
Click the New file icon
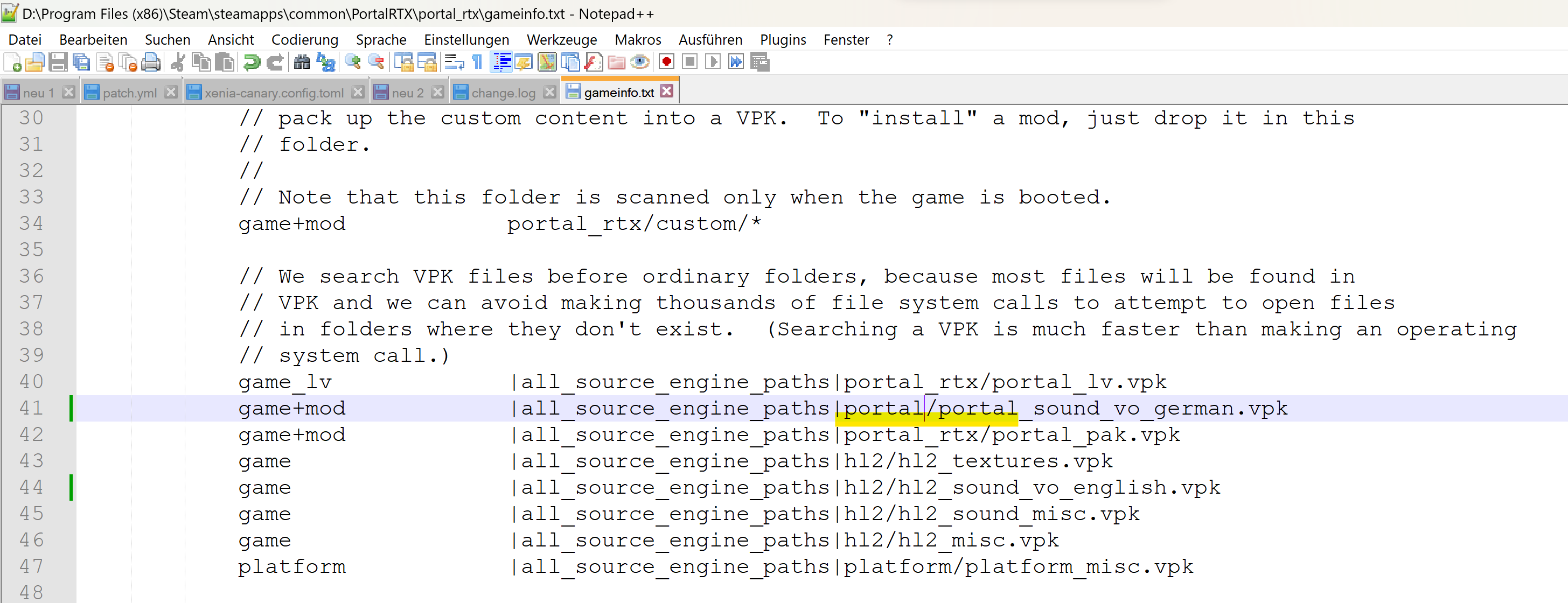coord(13,62)
